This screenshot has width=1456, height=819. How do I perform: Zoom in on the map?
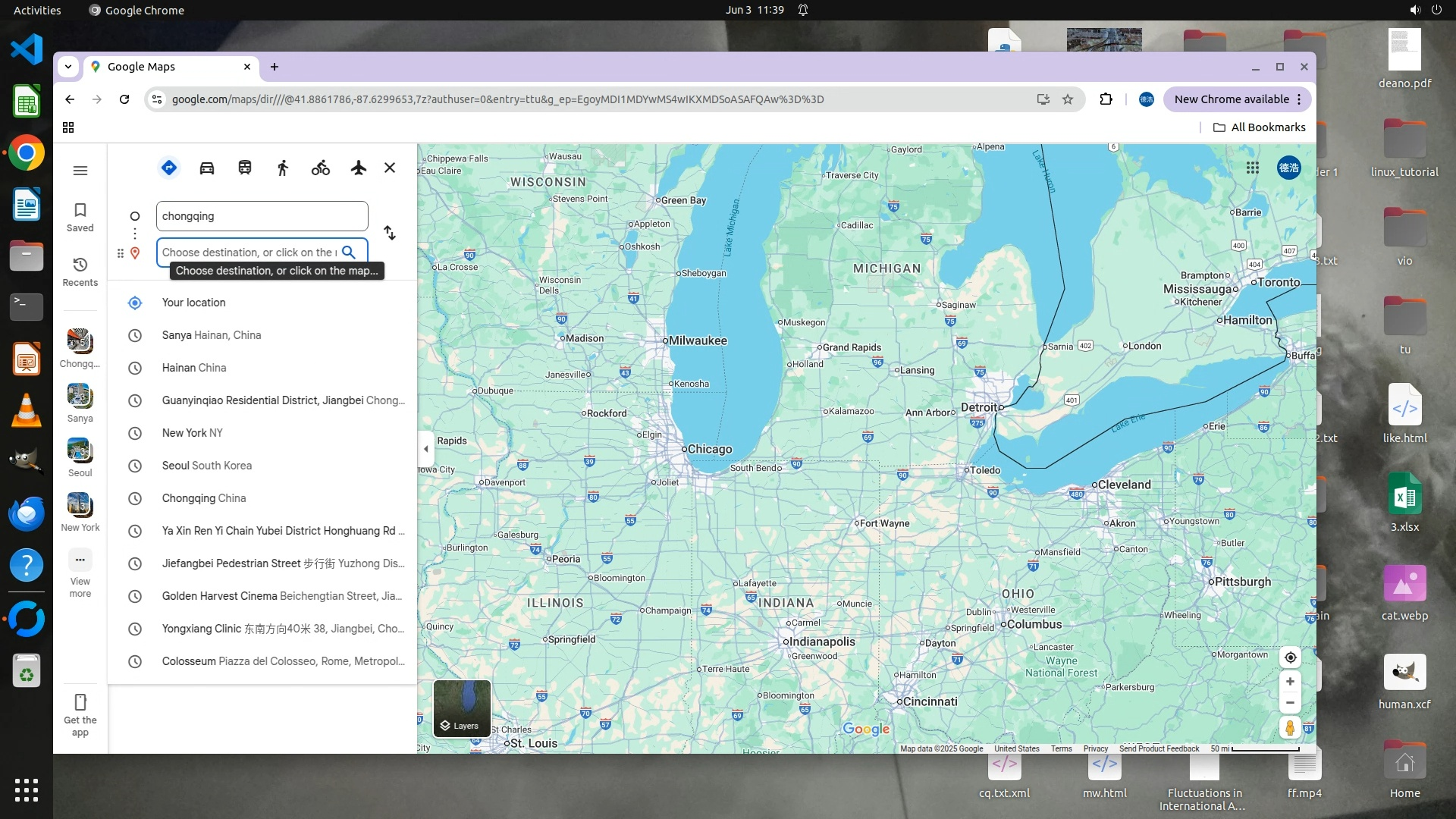pos(1290,682)
